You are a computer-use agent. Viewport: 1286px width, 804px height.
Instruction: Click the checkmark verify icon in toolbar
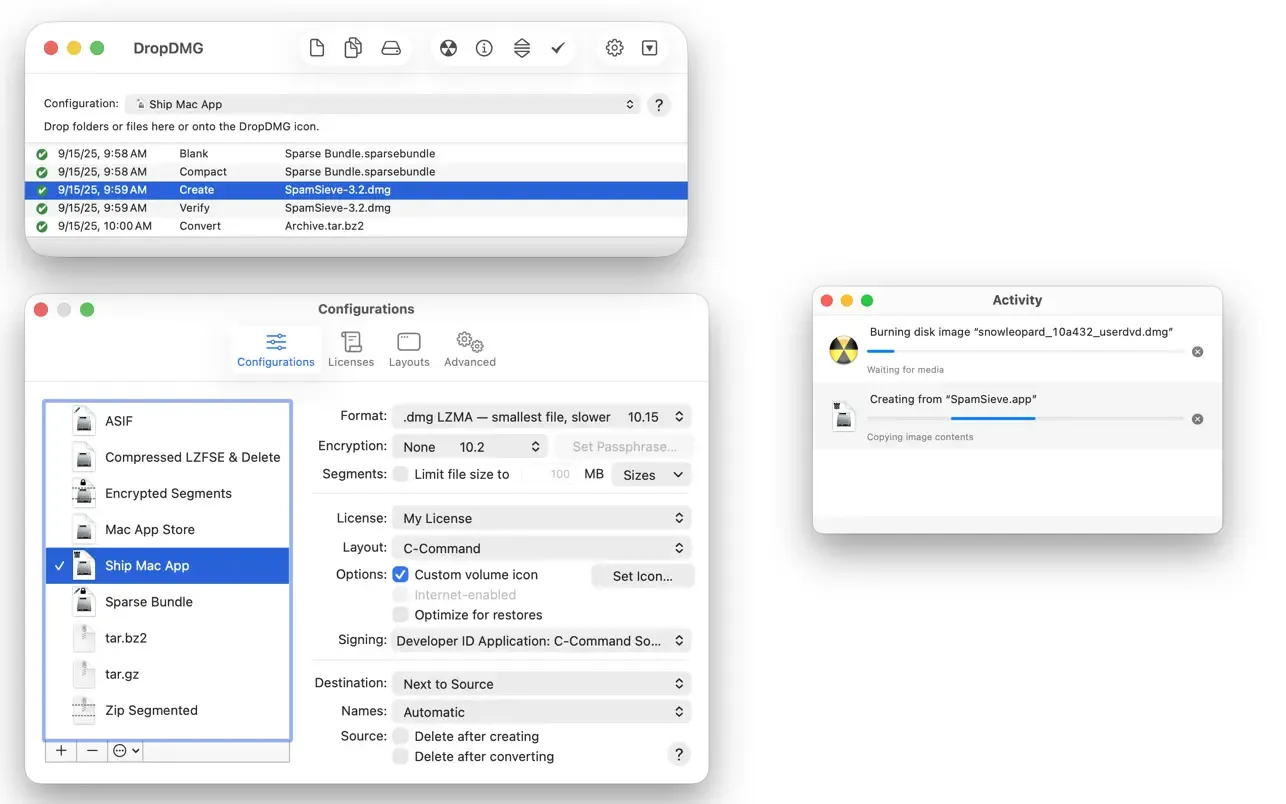(x=558, y=48)
